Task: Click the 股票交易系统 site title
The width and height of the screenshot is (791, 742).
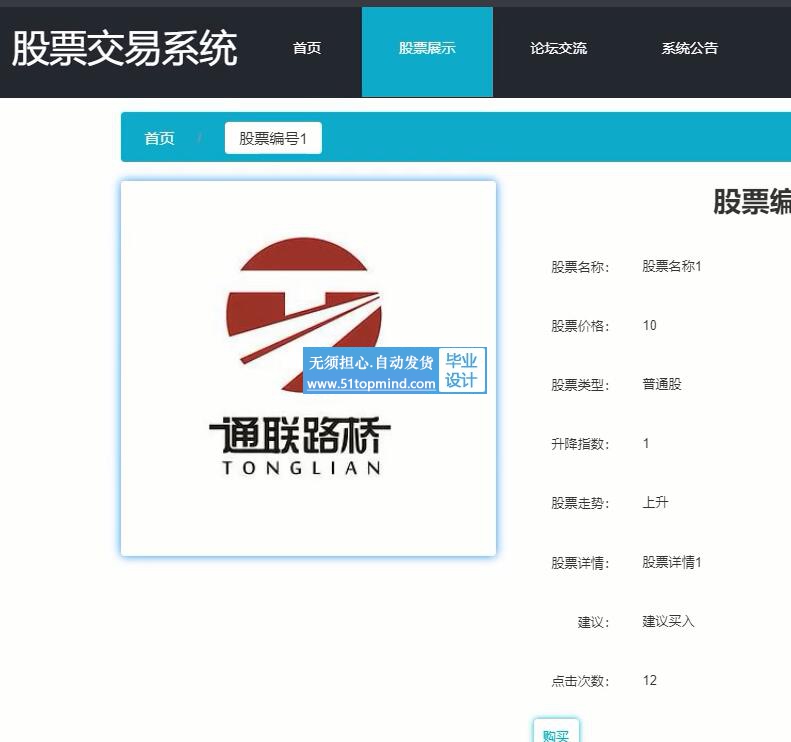Action: pyautogui.click(x=124, y=48)
